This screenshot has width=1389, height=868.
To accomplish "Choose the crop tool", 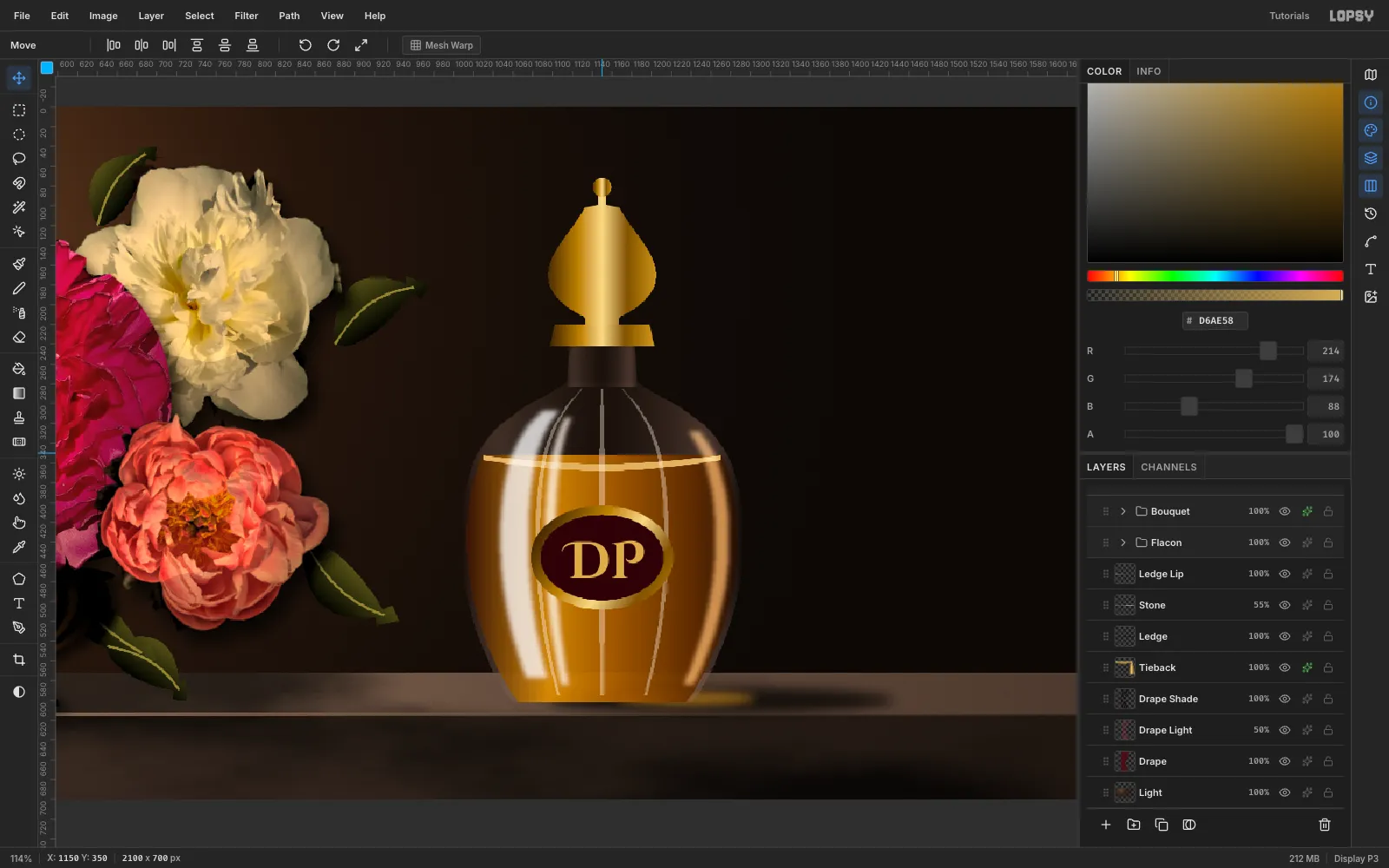I will click(19, 660).
